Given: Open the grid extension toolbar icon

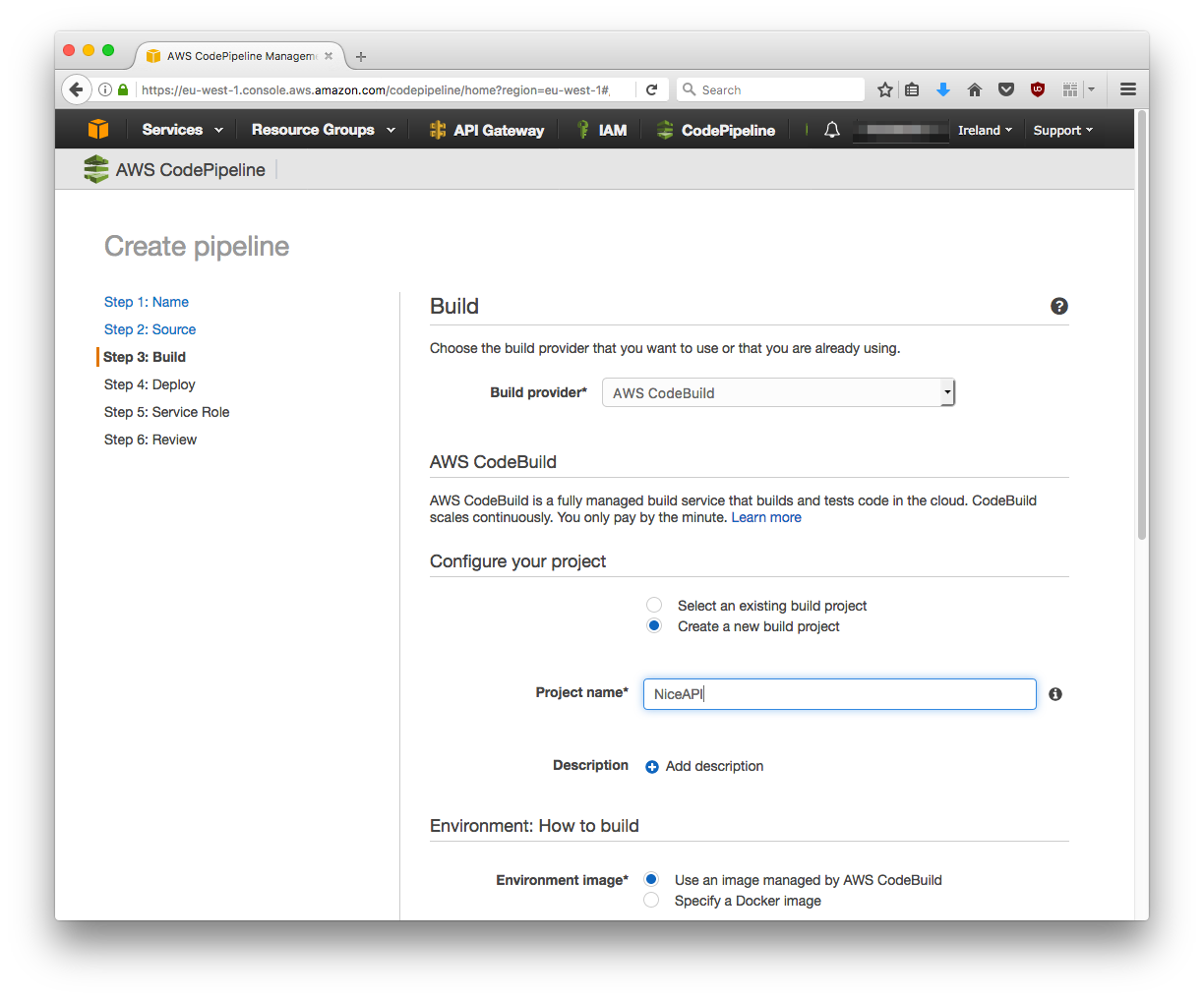Looking at the screenshot, I should pos(1070,89).
